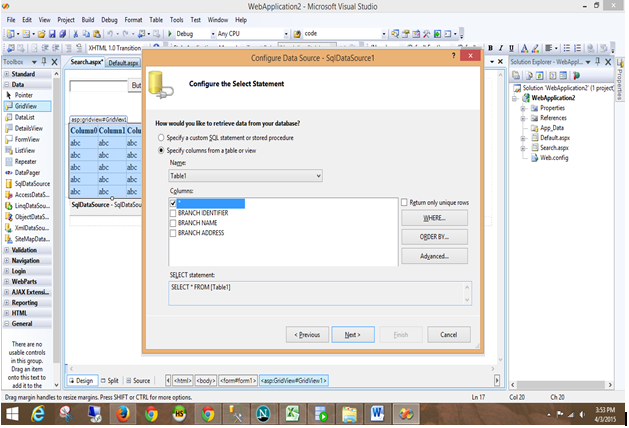Click the Solution Explorer horizontal scrollbar
Screen dimensions: 629x428
[x=561, y=385]
